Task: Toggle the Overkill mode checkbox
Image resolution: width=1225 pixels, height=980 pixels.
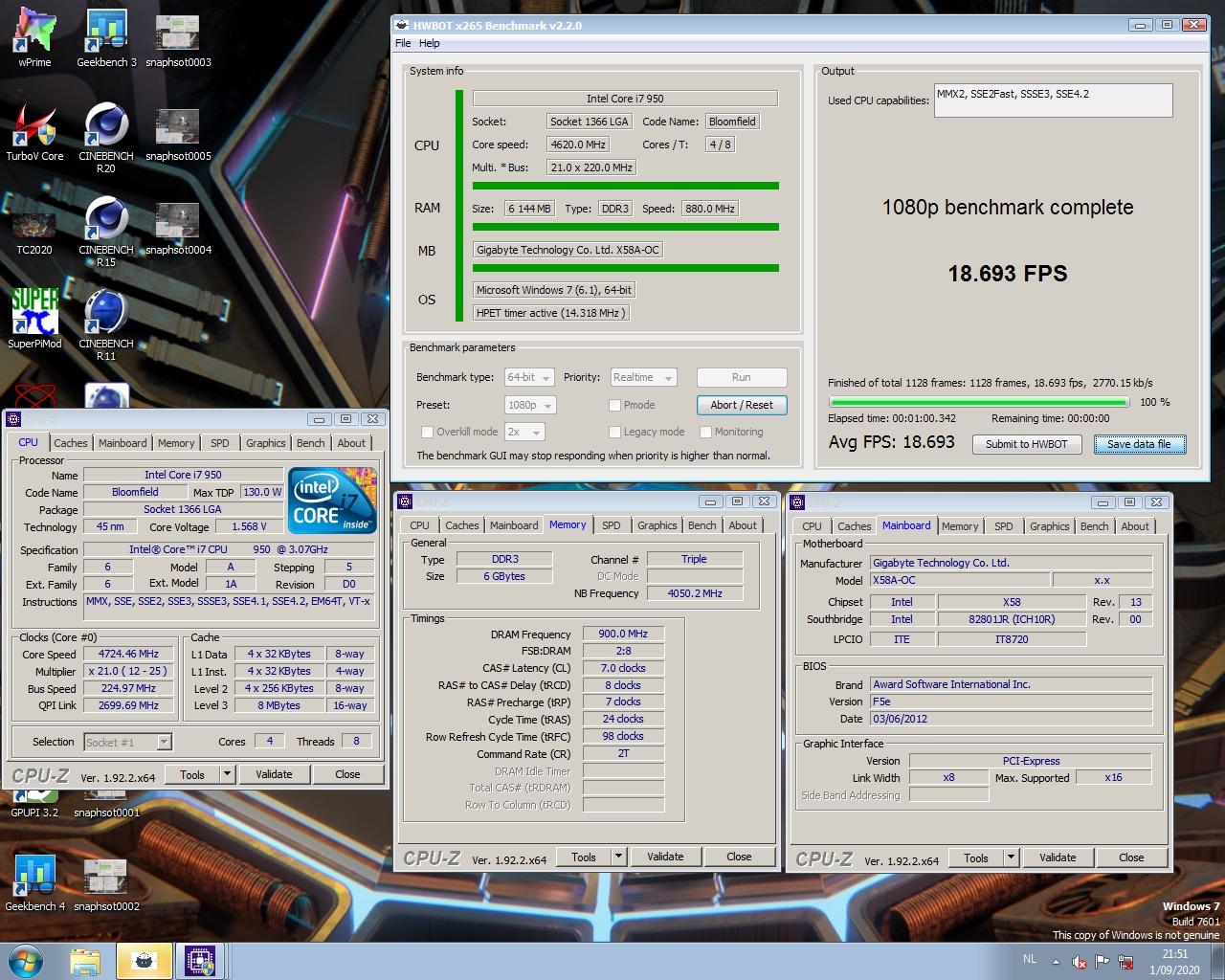Action: click(x=428, y=432)
